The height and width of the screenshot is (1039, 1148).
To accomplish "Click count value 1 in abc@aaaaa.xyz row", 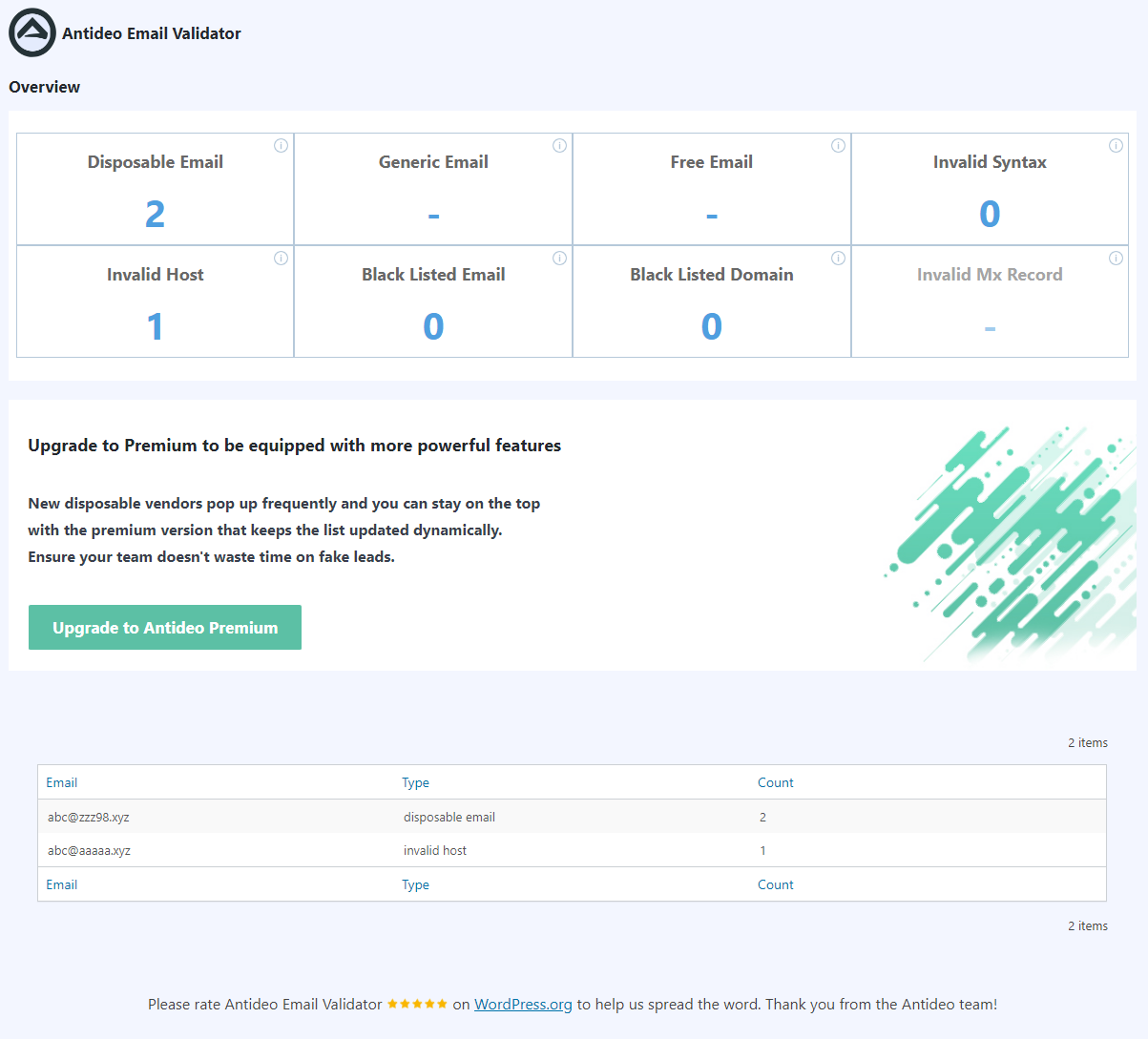I will point(763,850).
